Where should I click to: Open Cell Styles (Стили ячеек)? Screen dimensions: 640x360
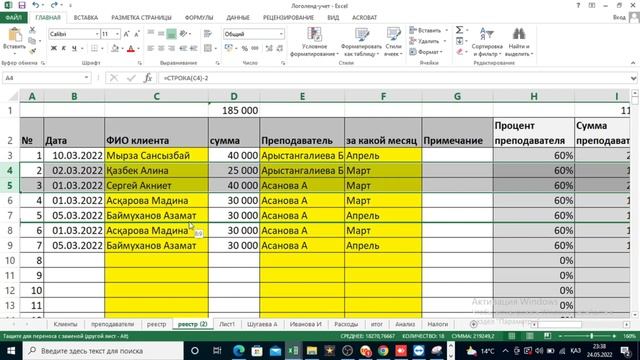(x=393, y=42)
